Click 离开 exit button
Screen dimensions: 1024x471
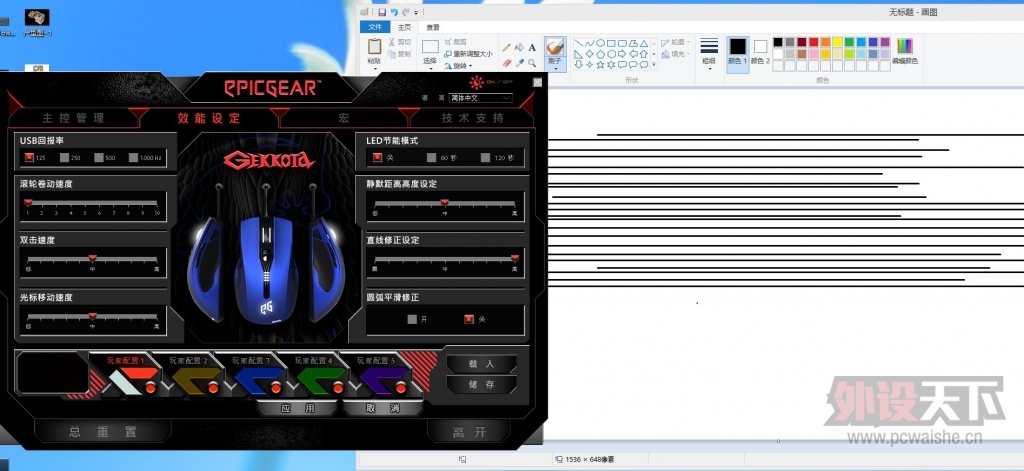point(470,432)
